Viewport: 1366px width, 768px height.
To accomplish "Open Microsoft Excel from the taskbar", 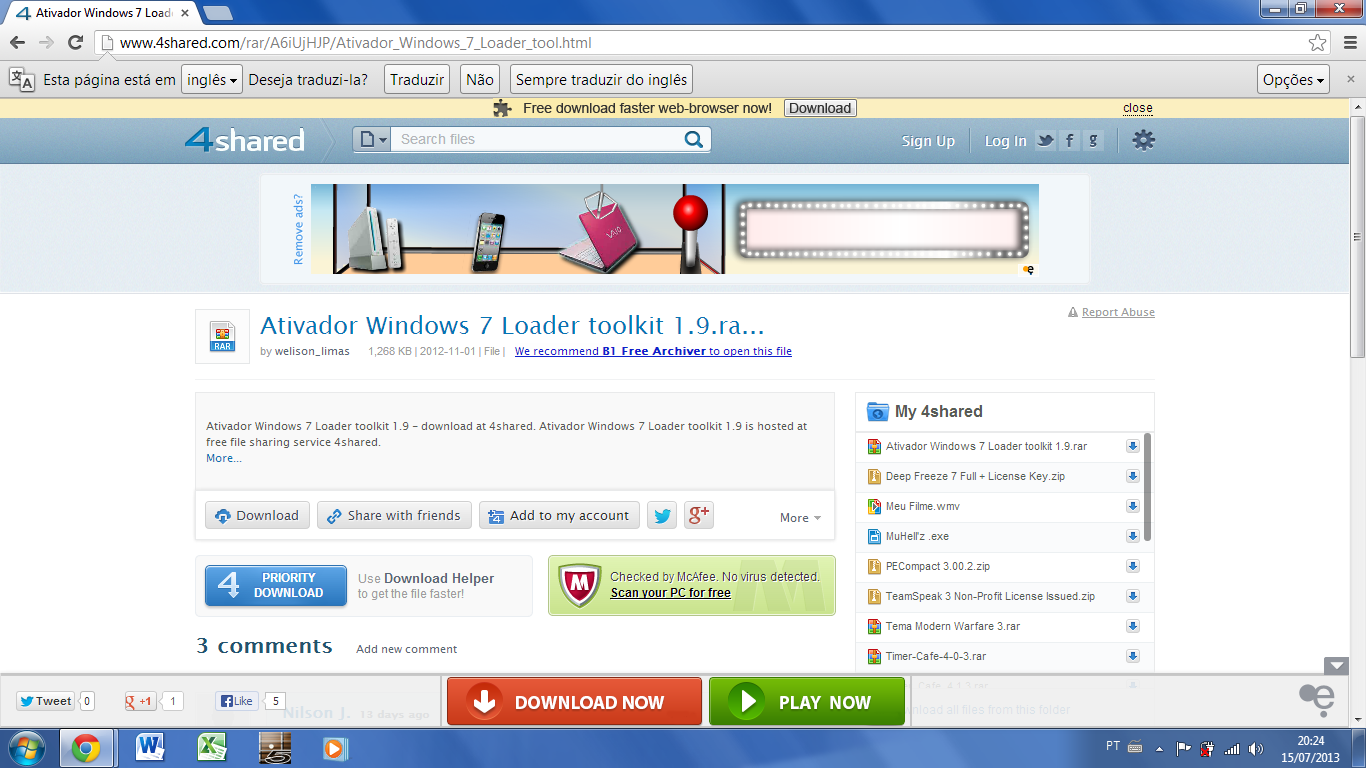I will tap(213, 748).
